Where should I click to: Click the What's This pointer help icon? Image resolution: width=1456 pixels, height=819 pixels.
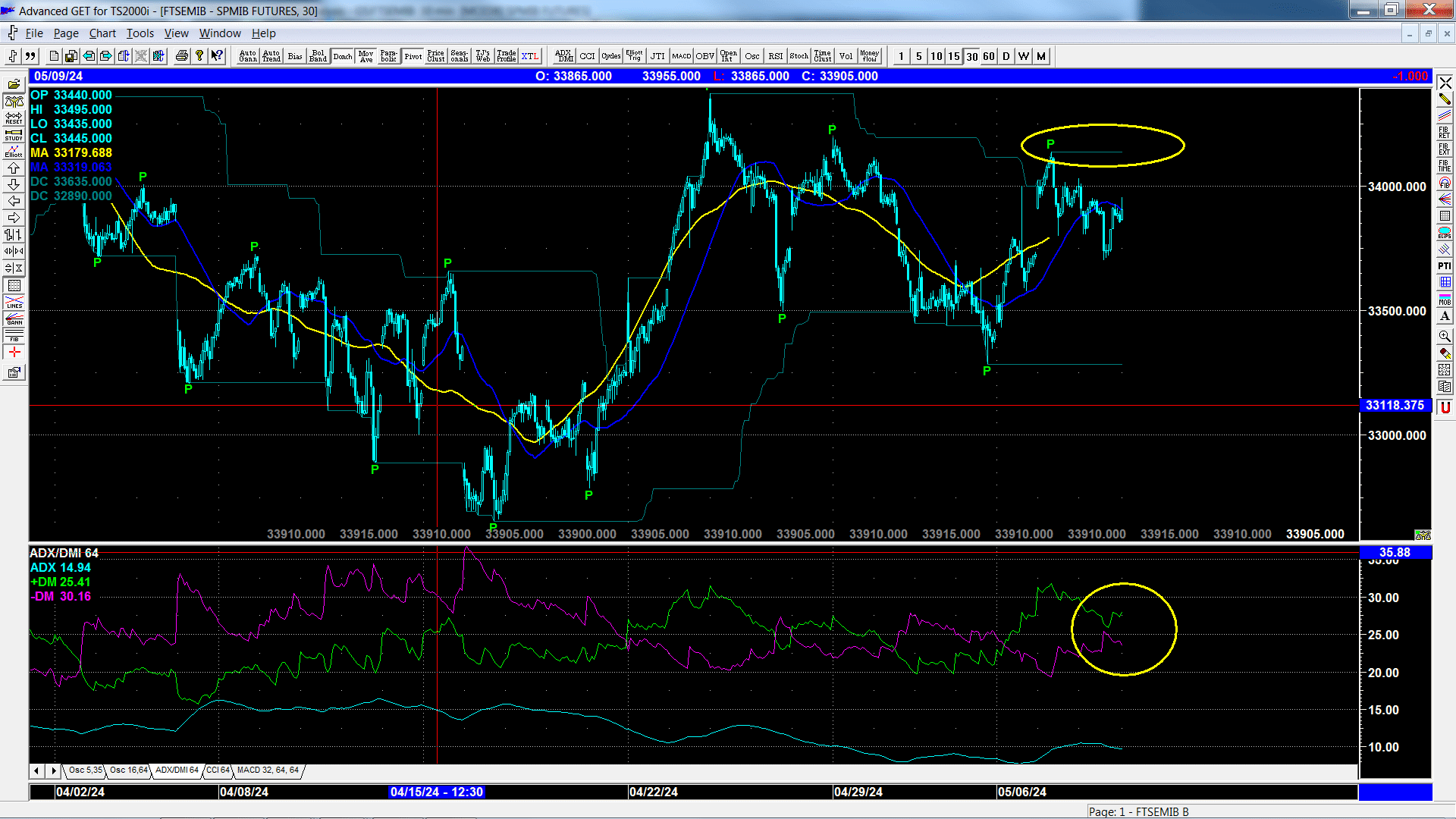pos(217,56)
